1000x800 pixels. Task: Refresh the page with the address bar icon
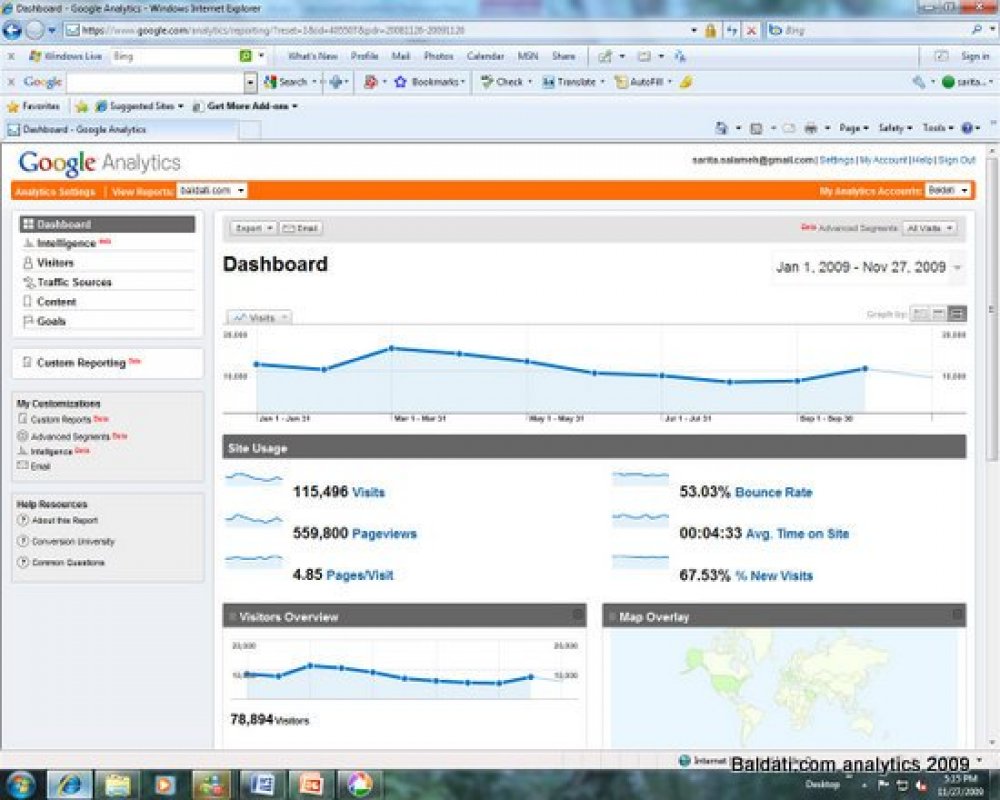pos(732,31)
